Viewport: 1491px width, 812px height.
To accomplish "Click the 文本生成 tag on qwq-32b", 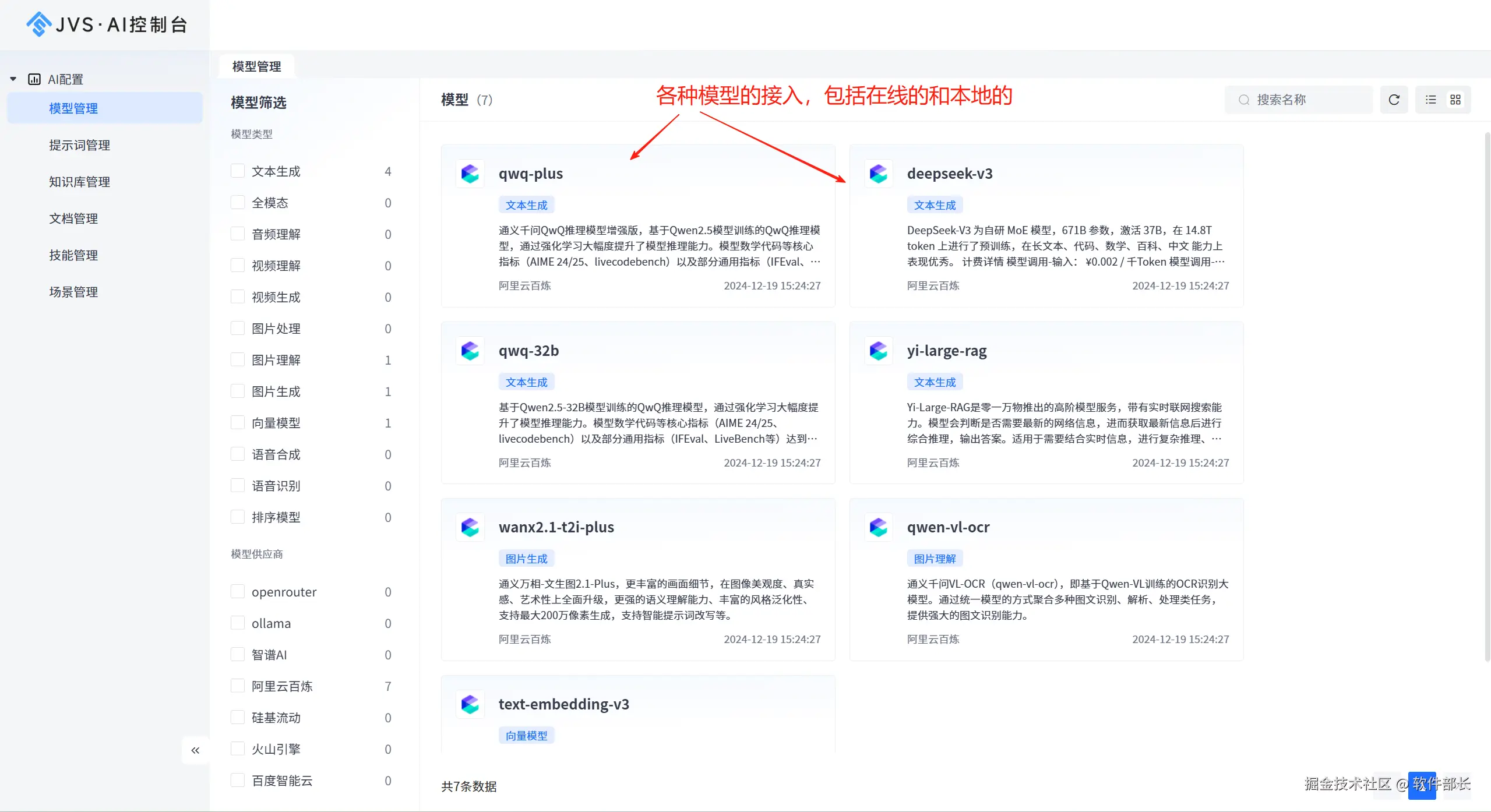I will (x=526, y=382).
